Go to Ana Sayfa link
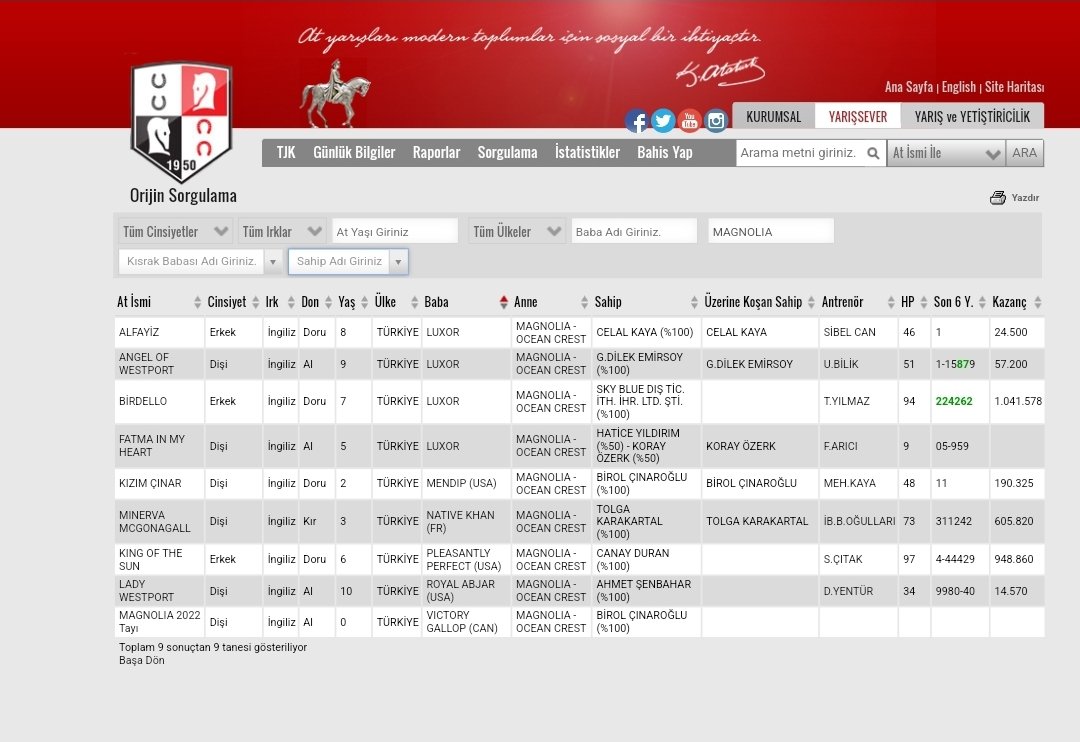Screen dimensions: 1080x742 (x=908, y=87)
